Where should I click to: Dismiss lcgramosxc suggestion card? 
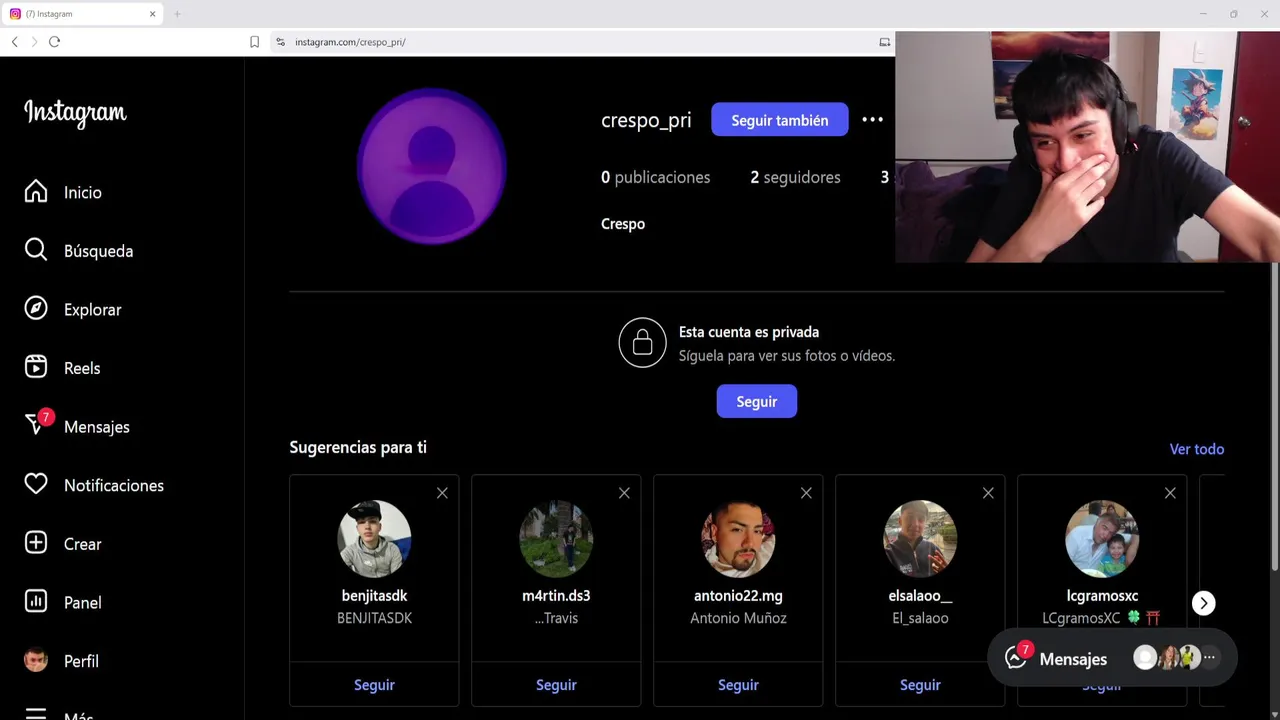(x=1170, y=493)
